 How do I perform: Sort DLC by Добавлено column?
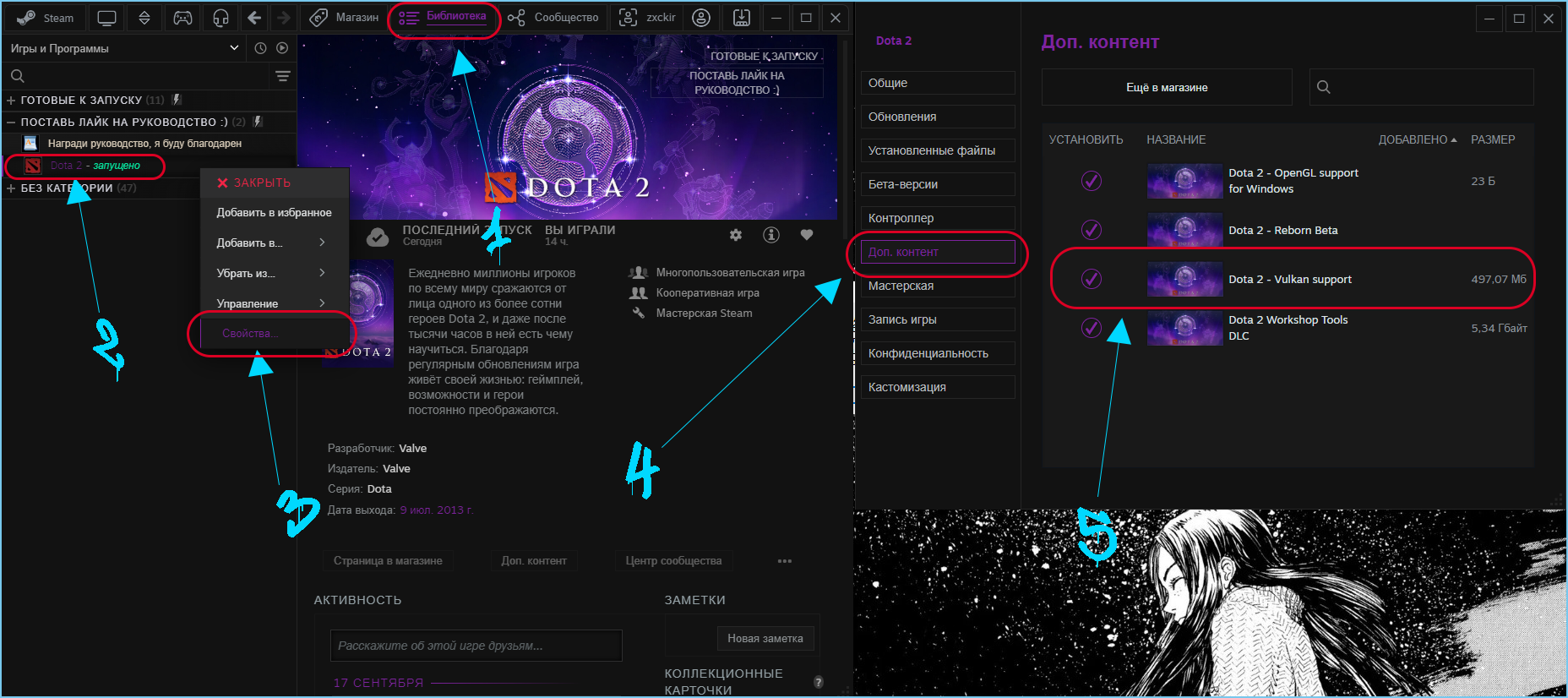point(1418,139)
